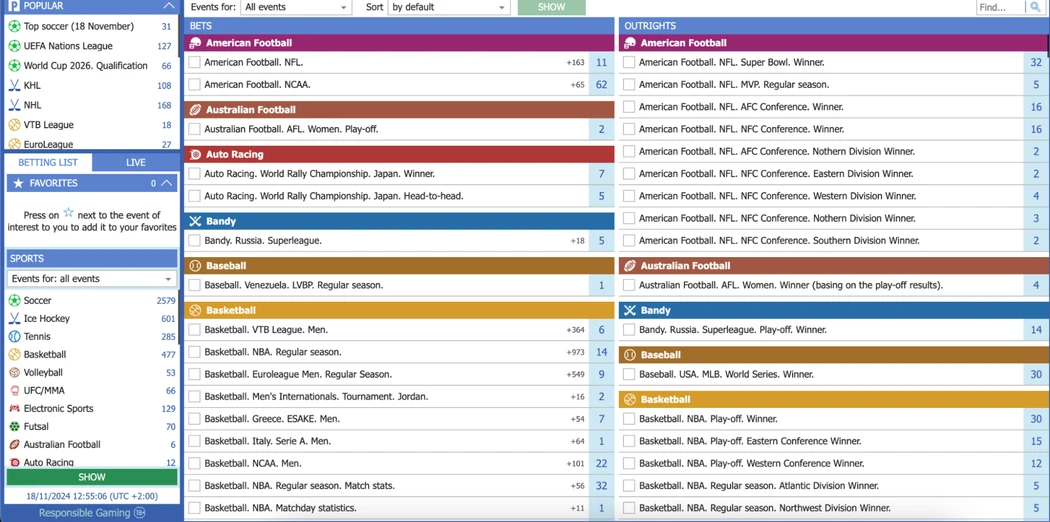Image resolution: width=1050 pixels, height=522 pixels.
Task: Open the UEFA Nations League popular entry
Action: pyautogui.click(x=68, y=46)
